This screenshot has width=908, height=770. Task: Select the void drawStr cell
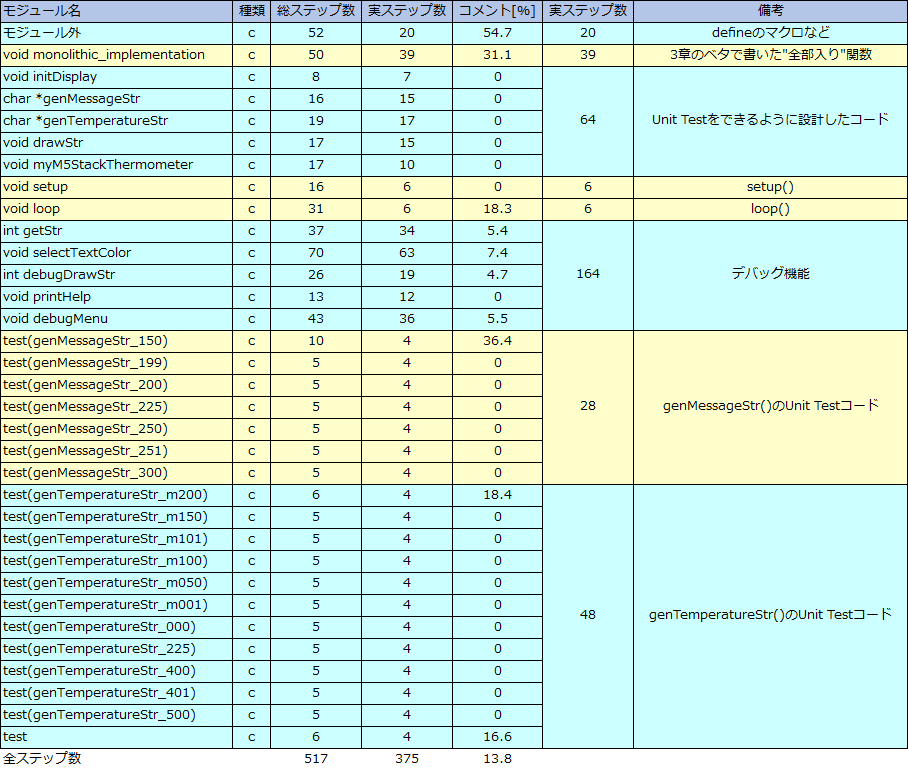click(116, 143)
